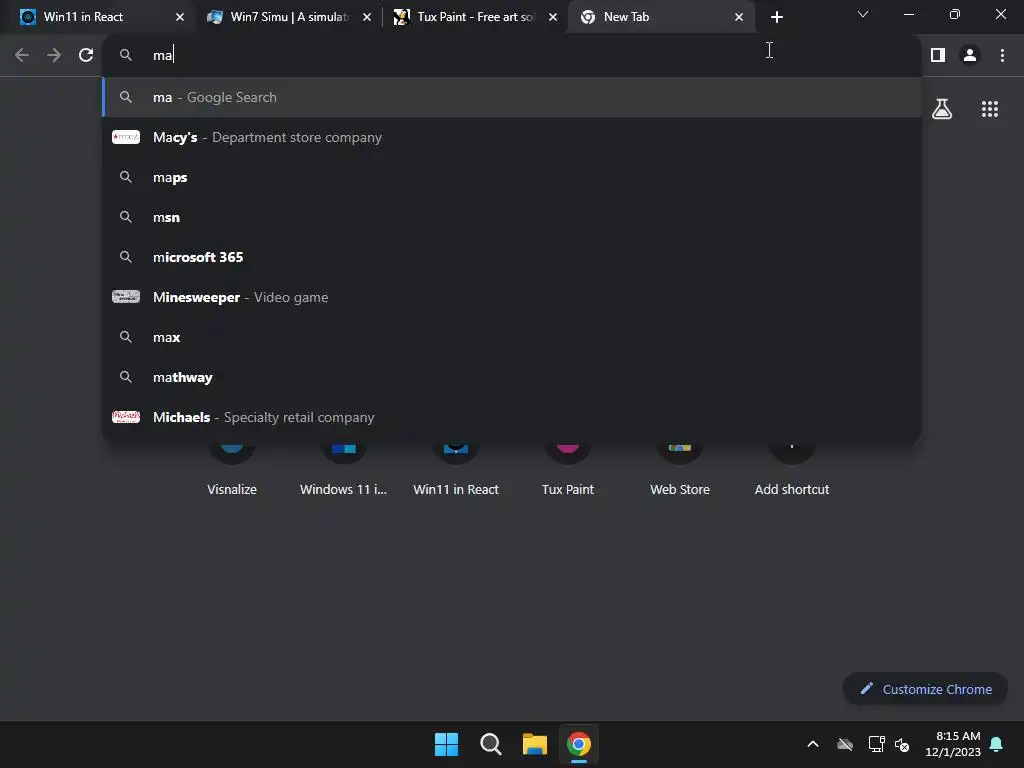Pick the 'msn' suggestion
1024x768 pixels.
(511, 217)
